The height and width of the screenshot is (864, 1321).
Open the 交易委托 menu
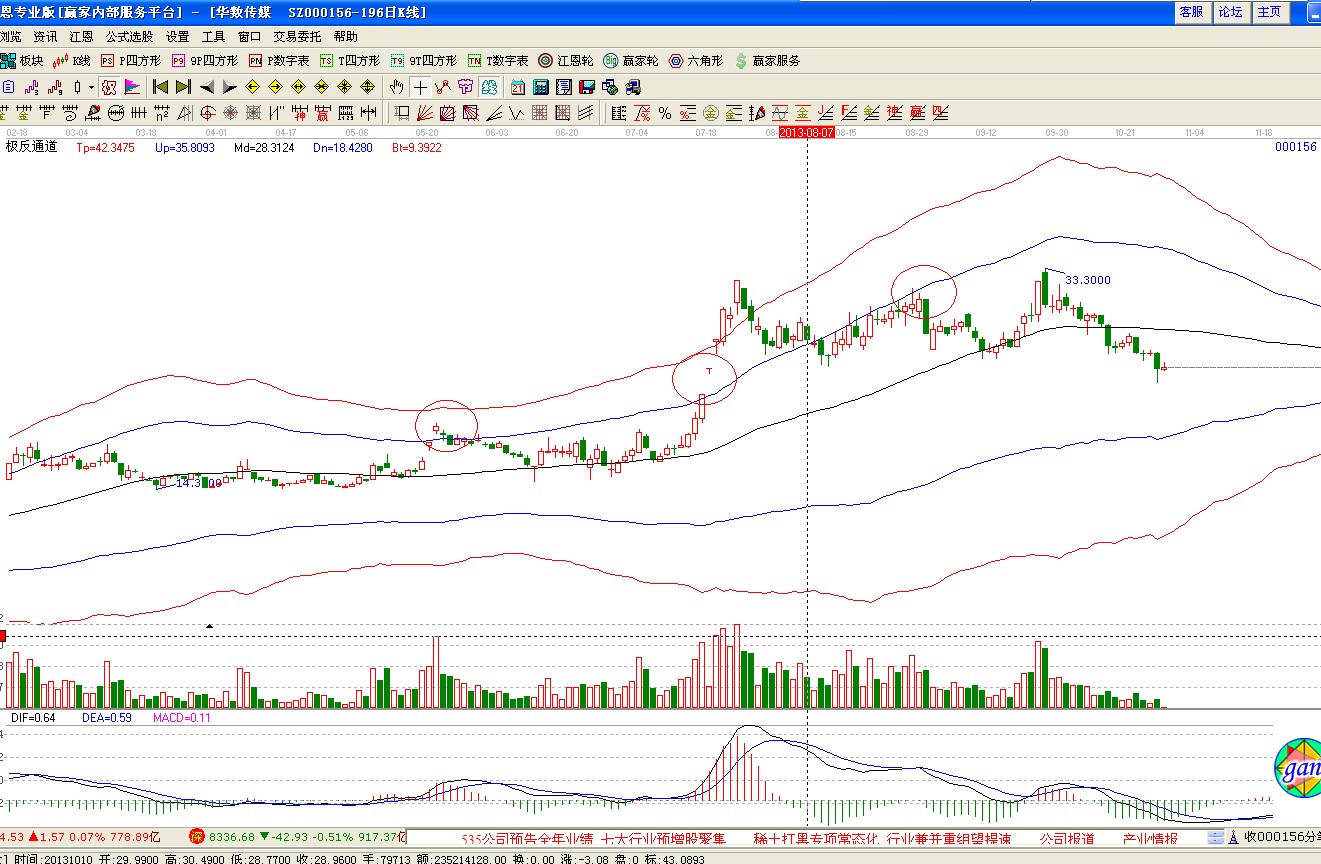pos(297,36)
